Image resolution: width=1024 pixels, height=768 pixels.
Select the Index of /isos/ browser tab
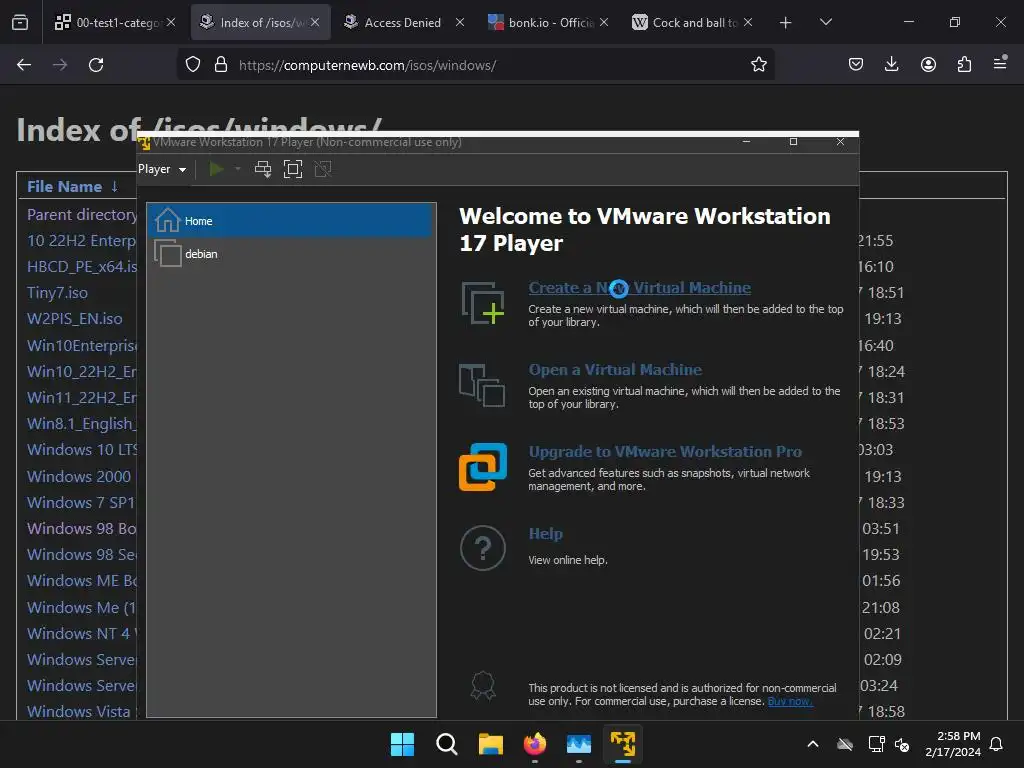click(261, 22)
